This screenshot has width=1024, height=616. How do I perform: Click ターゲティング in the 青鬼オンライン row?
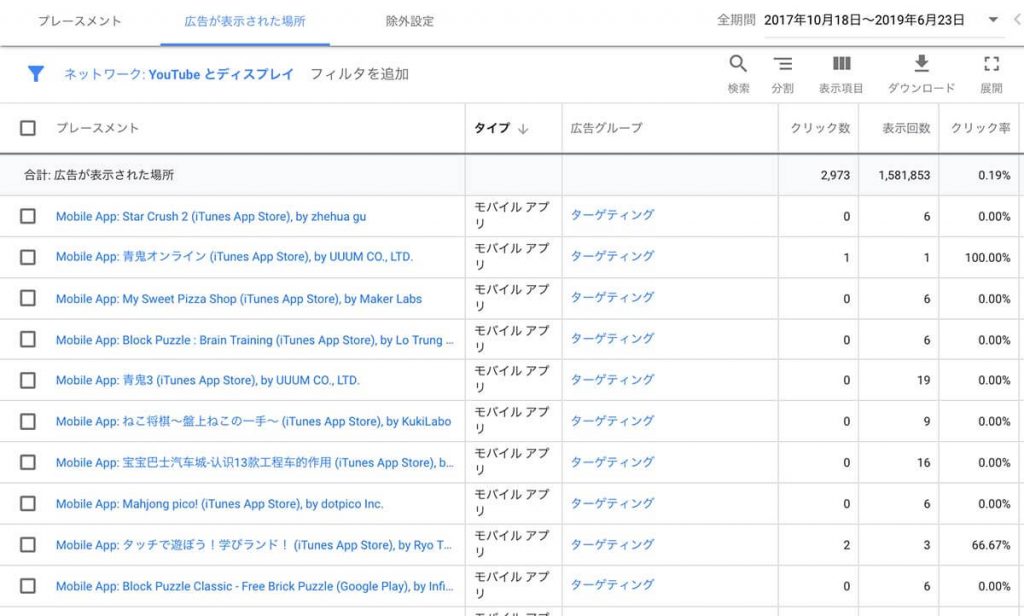pos(612,255)
